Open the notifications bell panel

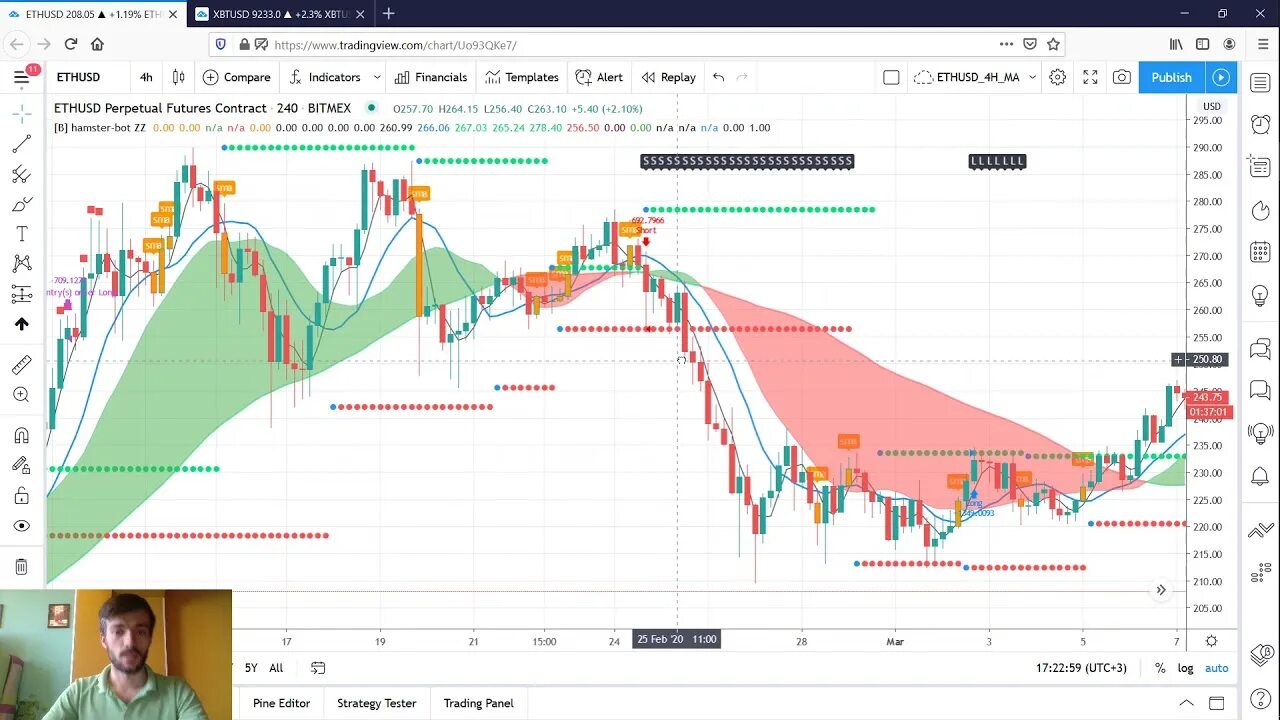coord(1260,476)
